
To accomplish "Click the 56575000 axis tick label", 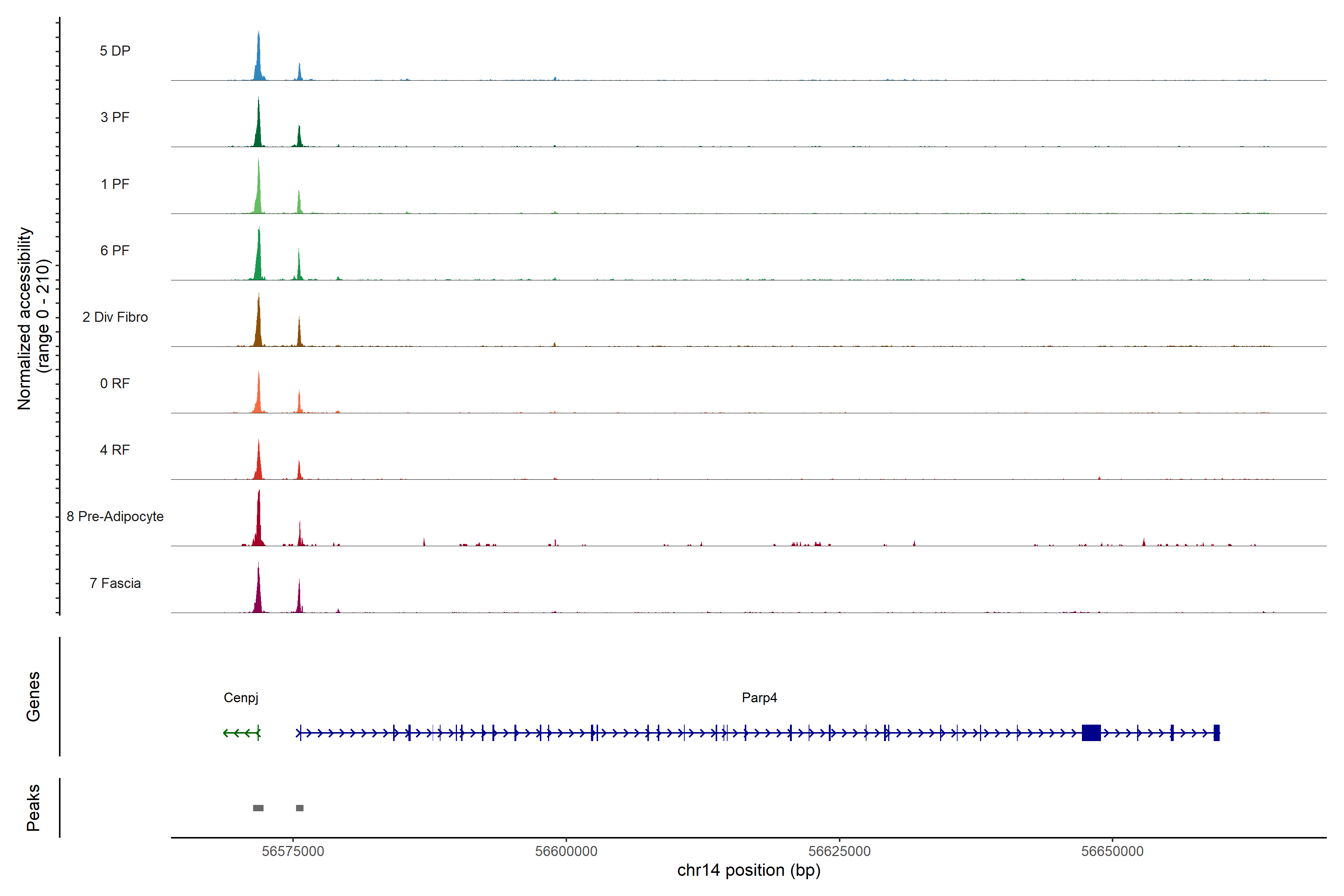I will pos(293,851).
